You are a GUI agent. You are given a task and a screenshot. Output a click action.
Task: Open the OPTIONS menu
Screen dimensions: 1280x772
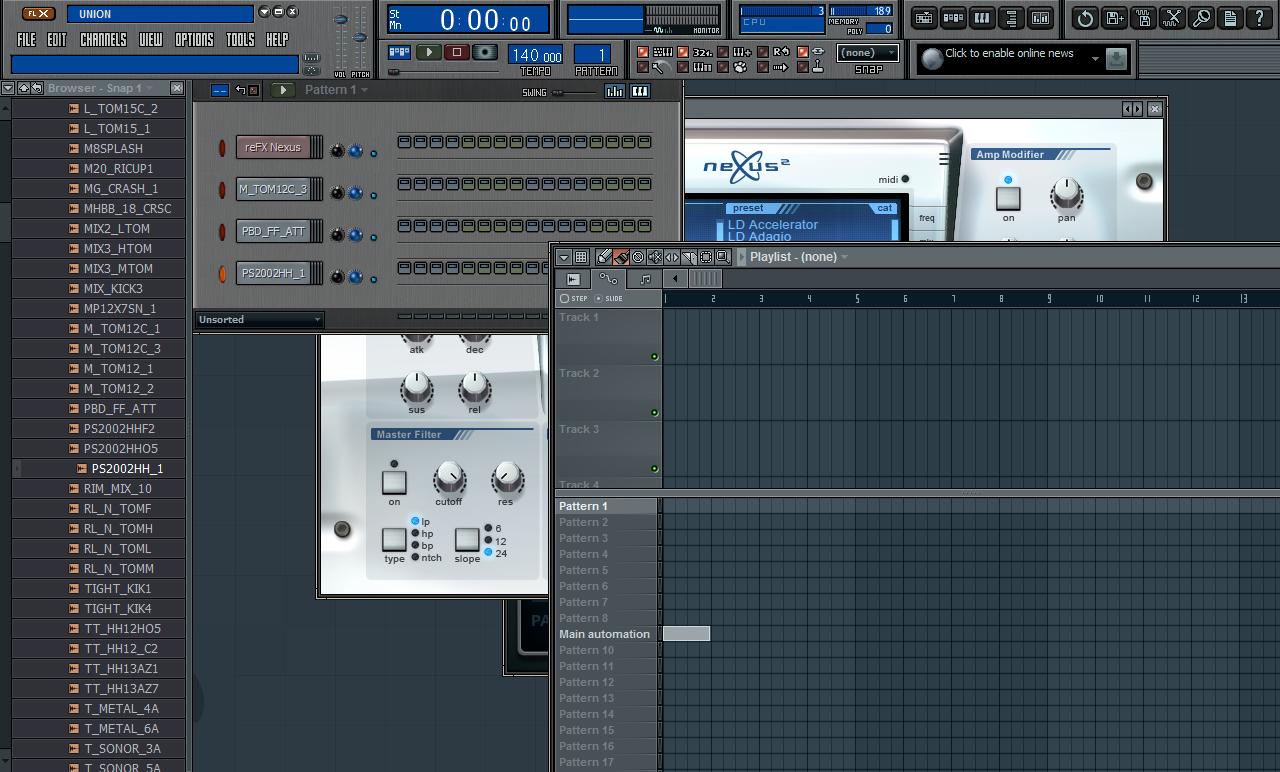click(x=194, y=40)
